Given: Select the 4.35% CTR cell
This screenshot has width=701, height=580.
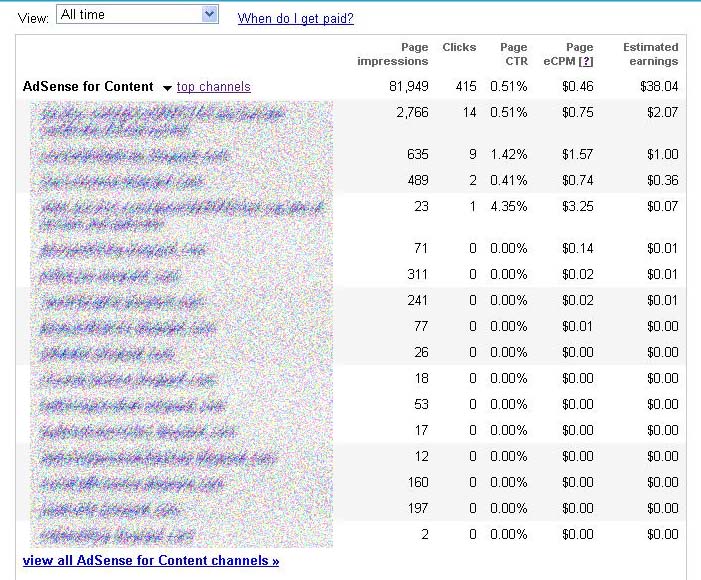Looking at the screenshot, I should coord(509,206).
